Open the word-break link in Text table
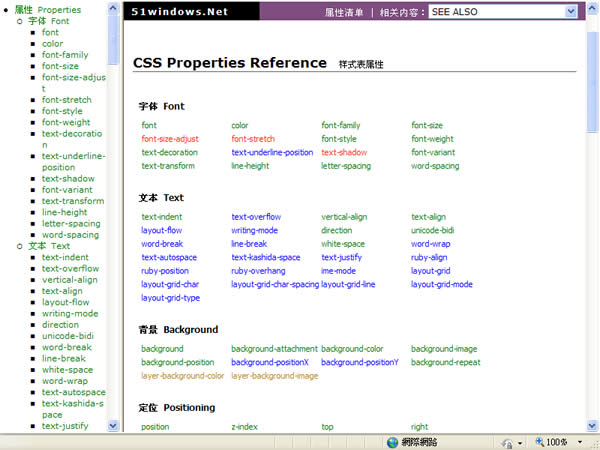 (x=162, y=244)
